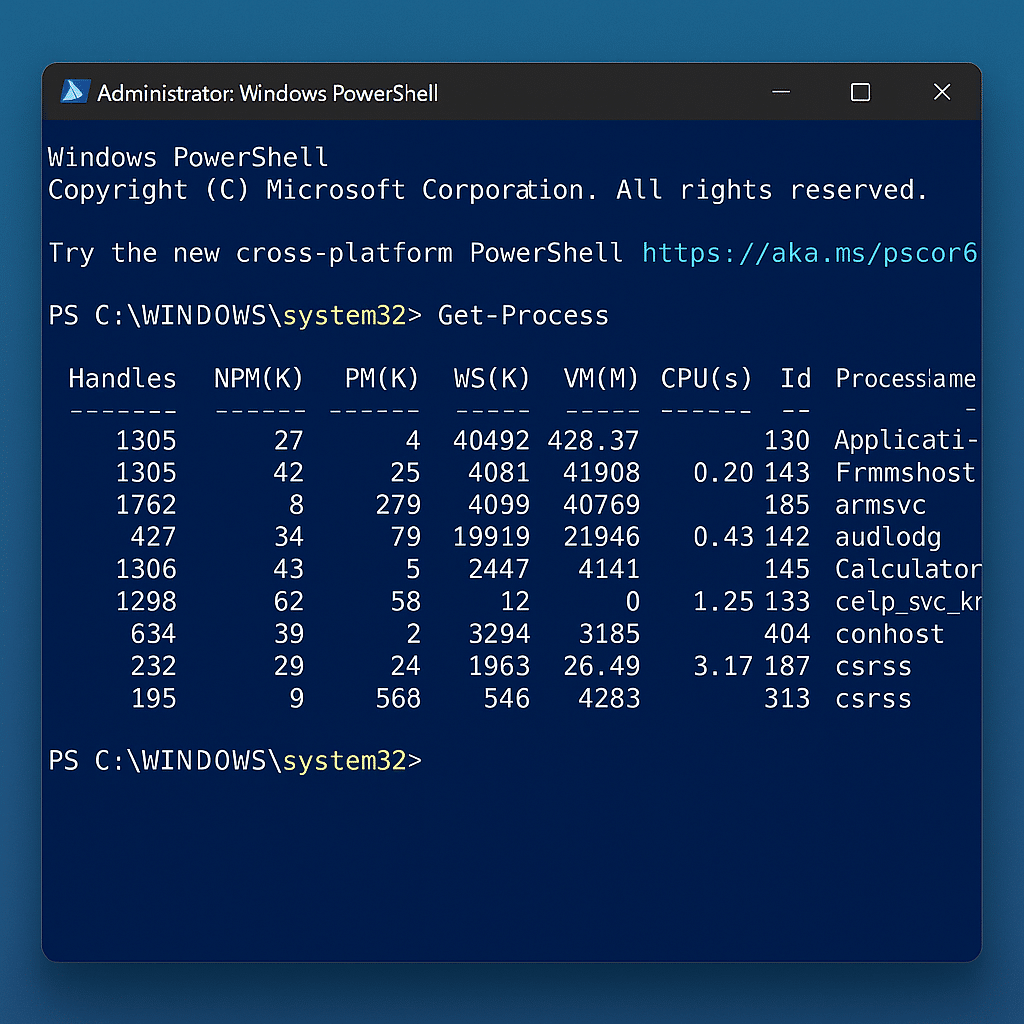Click the WS(K) value '19919'
The image size is (1024, 1024).
(491, 537)
